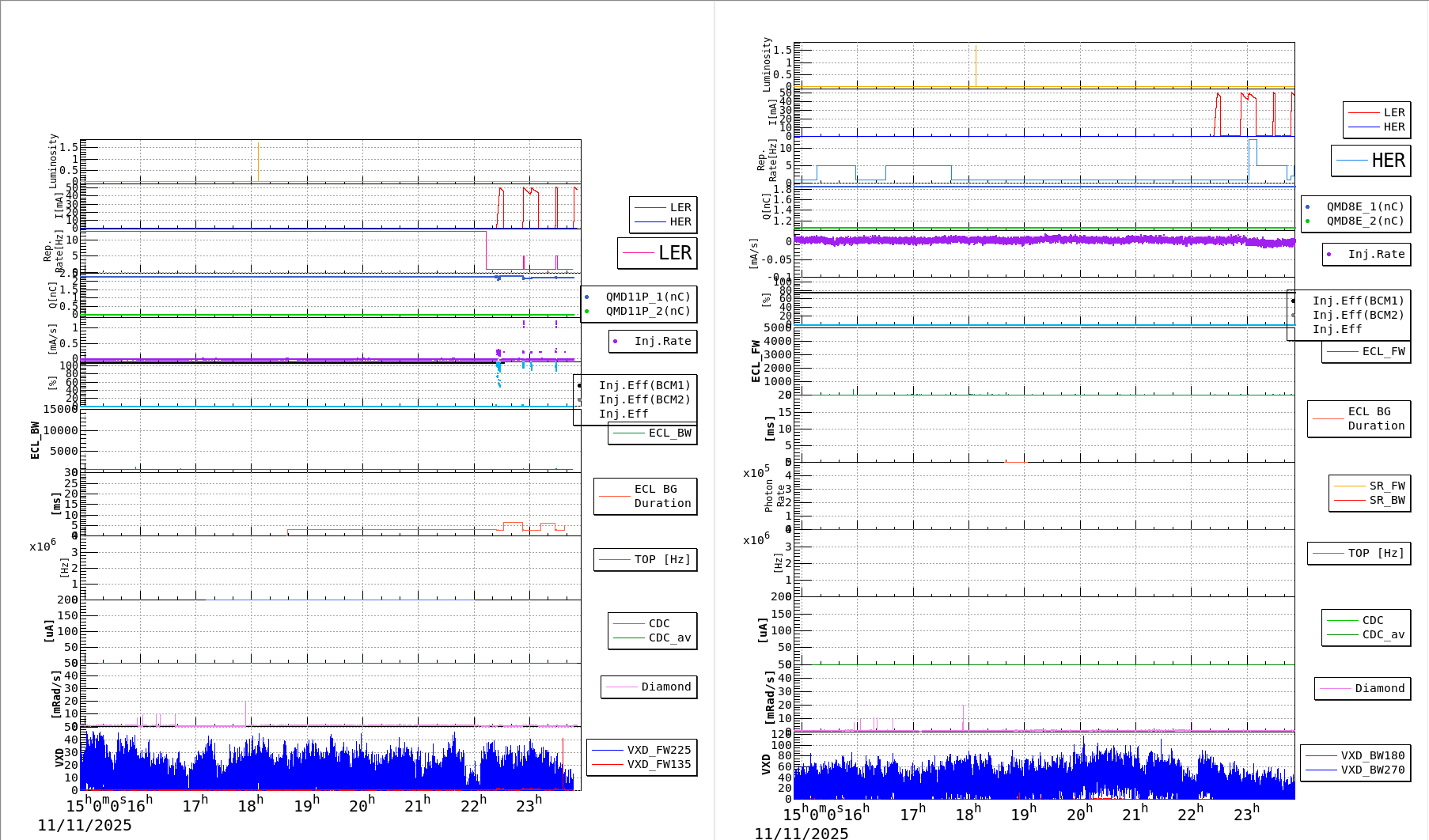Select the ECL_FW y-axis title

(756, 361)
